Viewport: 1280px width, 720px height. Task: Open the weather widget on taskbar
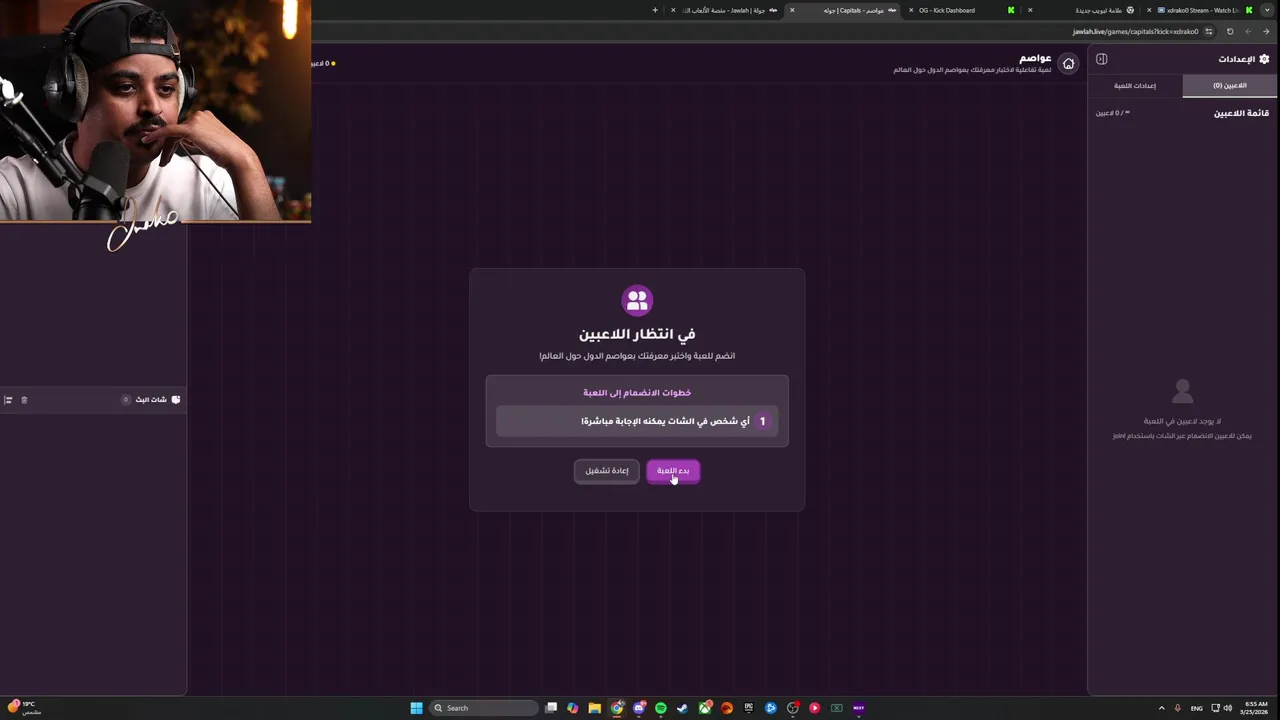[x=24, y=708]
